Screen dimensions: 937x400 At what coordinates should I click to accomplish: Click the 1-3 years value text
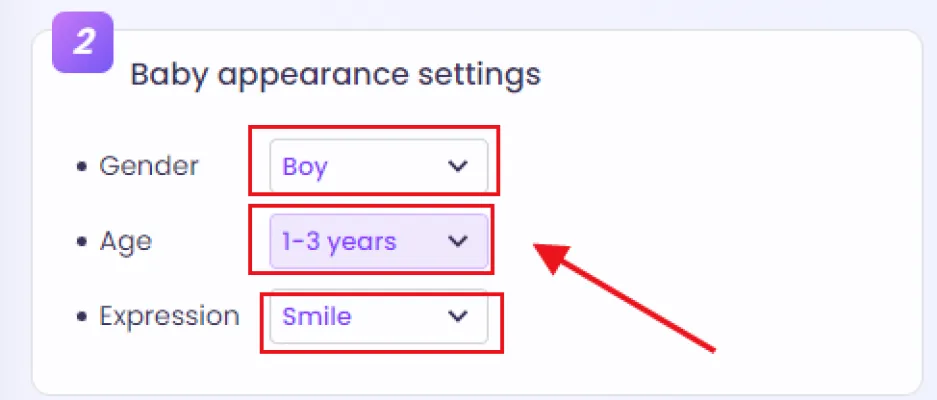tap(339, 241)
